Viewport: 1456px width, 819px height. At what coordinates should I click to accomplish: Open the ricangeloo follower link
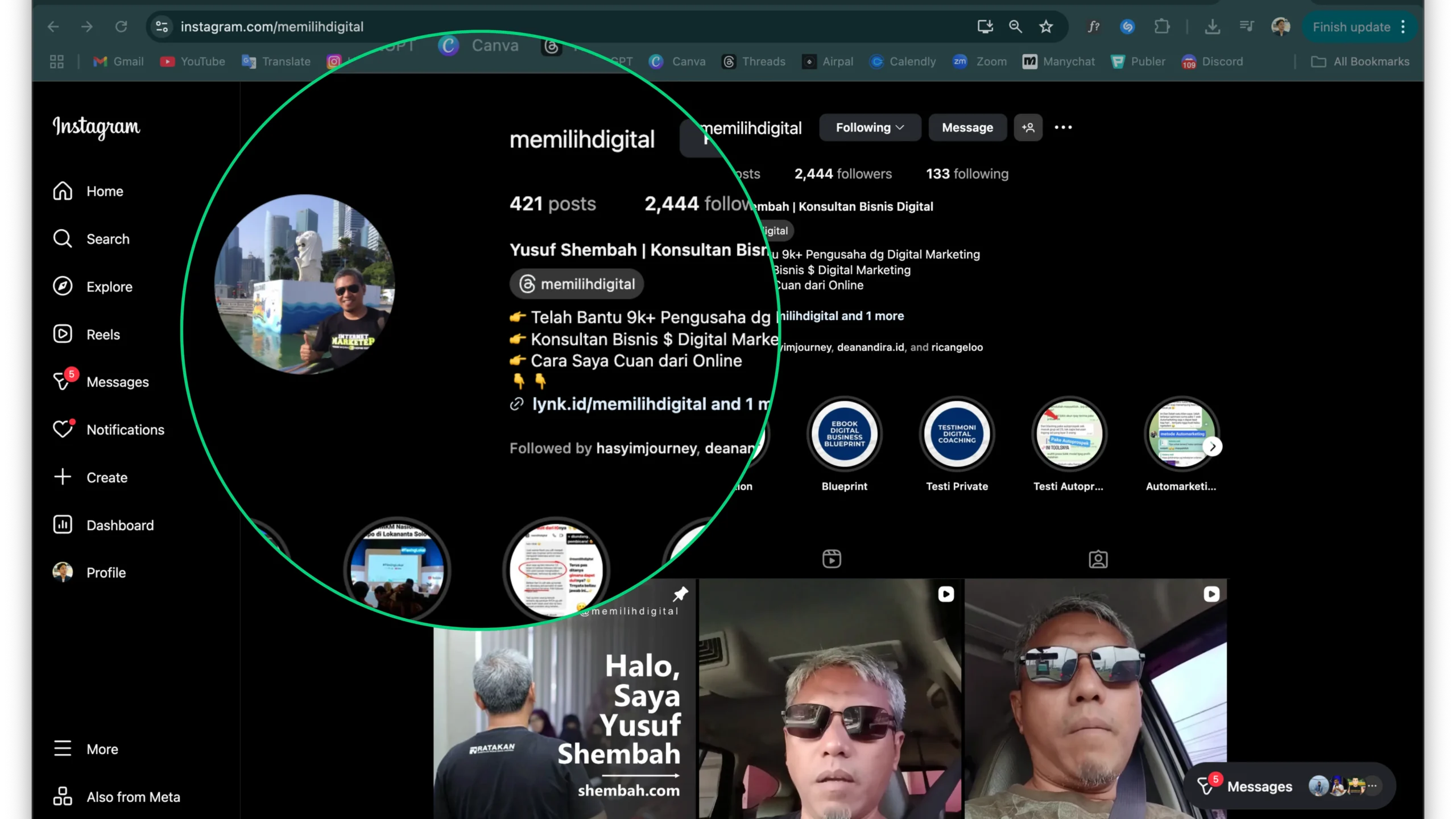coord(957,347)
